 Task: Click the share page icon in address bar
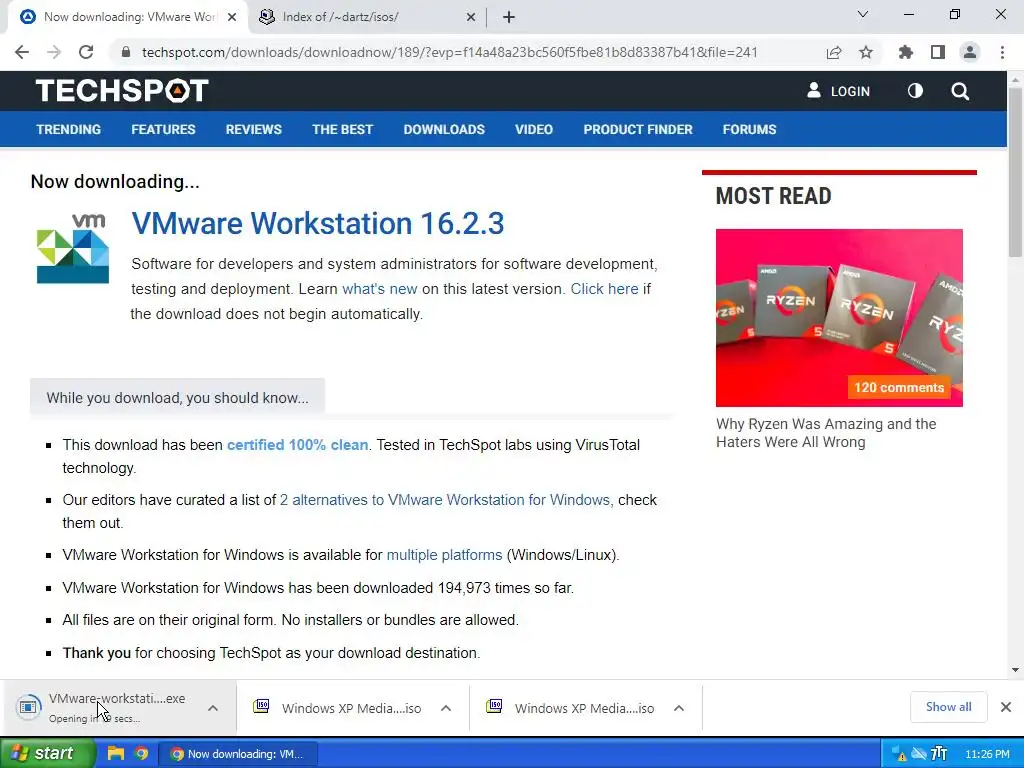click(834, 52)
